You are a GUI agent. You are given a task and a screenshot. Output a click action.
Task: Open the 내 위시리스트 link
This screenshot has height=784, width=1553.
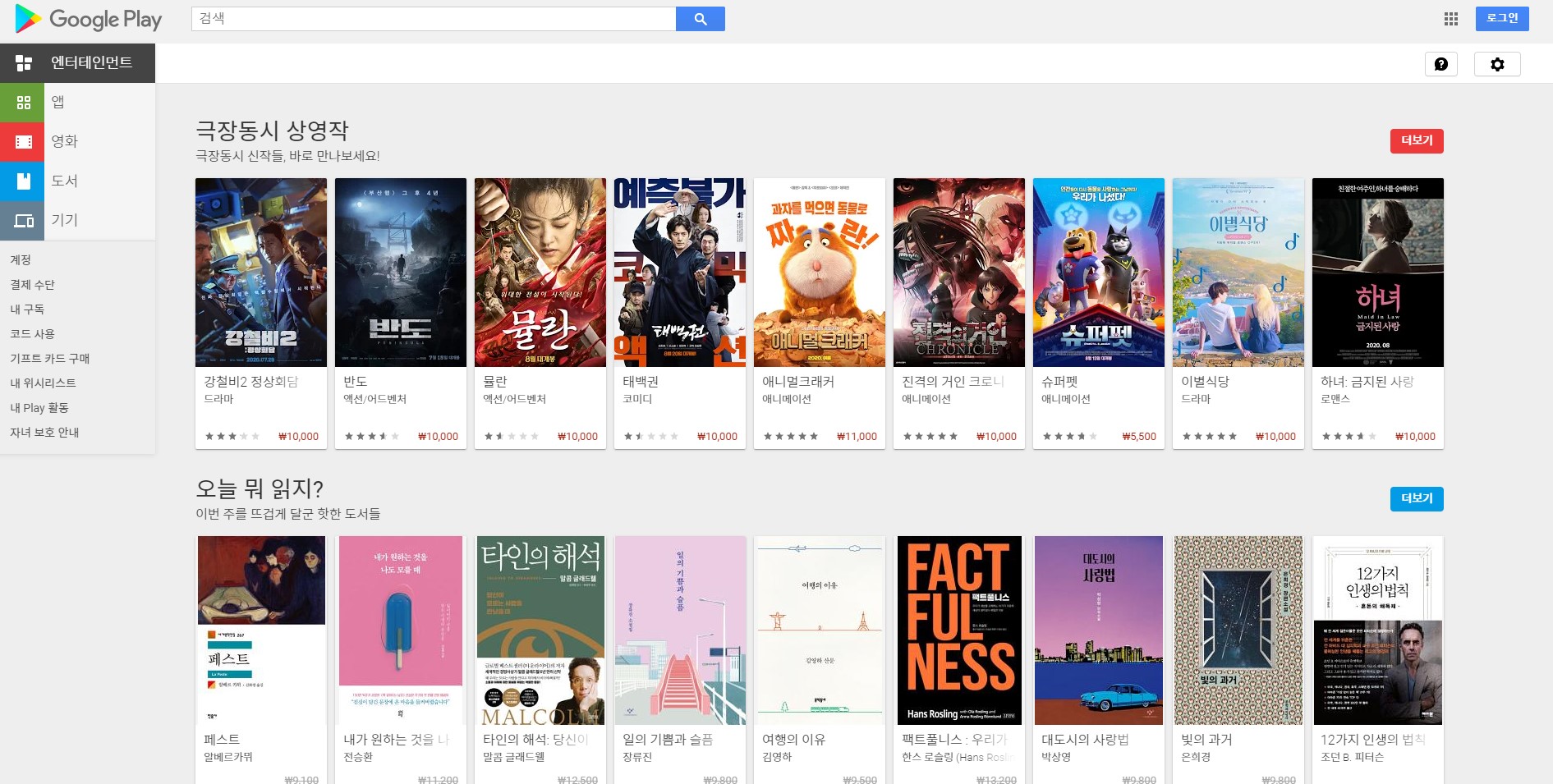pos(43,383)
